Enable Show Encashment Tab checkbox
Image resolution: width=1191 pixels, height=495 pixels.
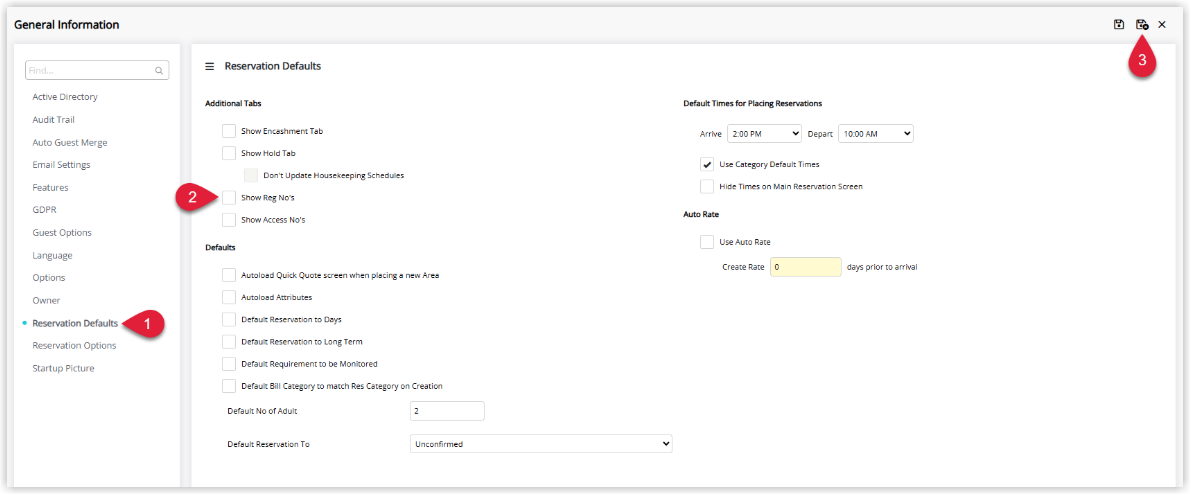coord(229,131)
